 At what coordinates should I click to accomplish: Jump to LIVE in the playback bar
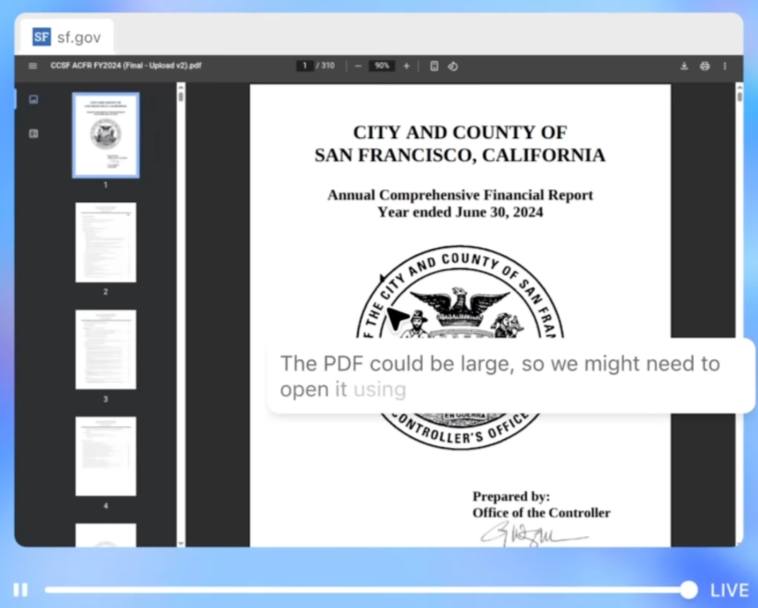729,590
